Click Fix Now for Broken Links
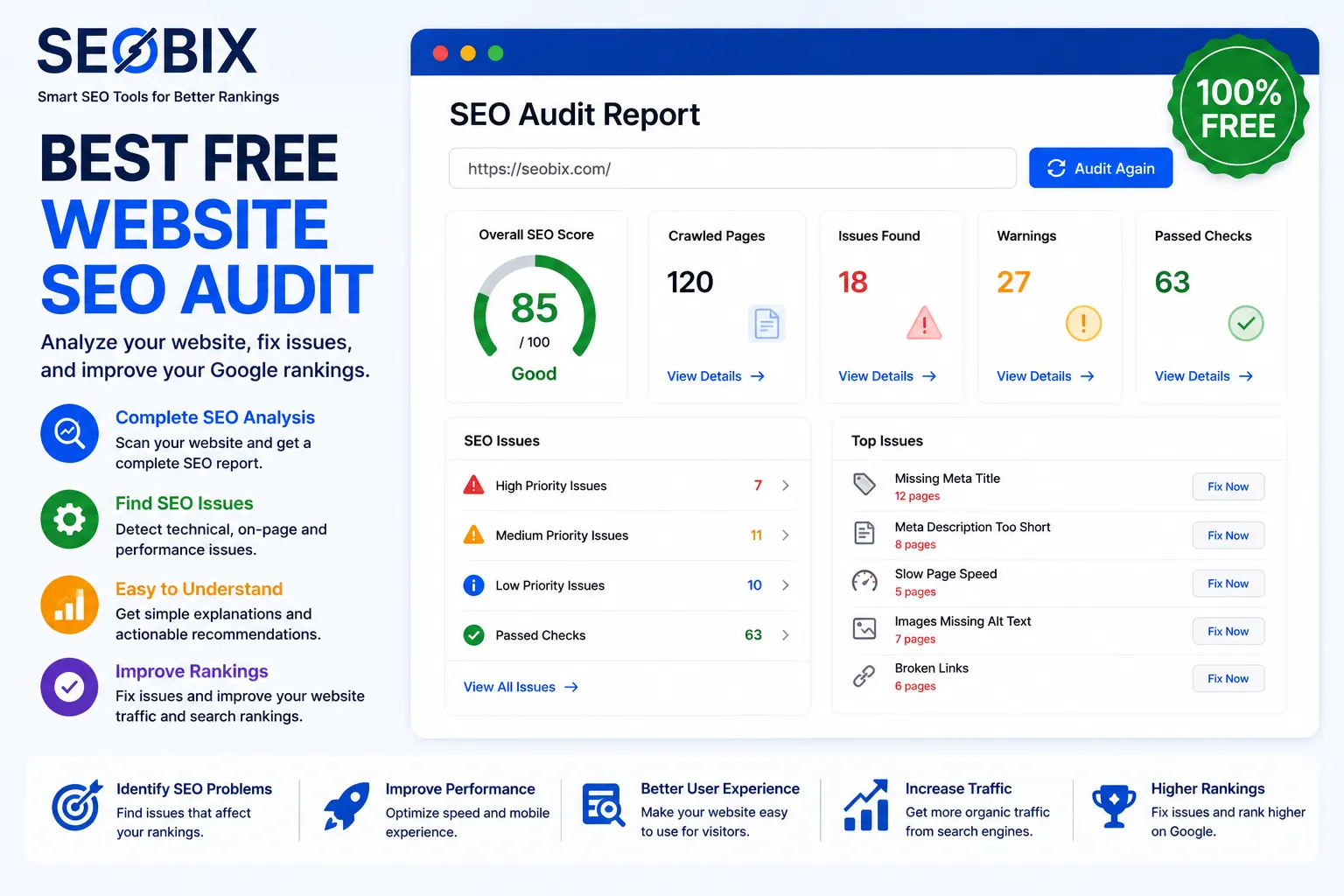 [1228, 678]
